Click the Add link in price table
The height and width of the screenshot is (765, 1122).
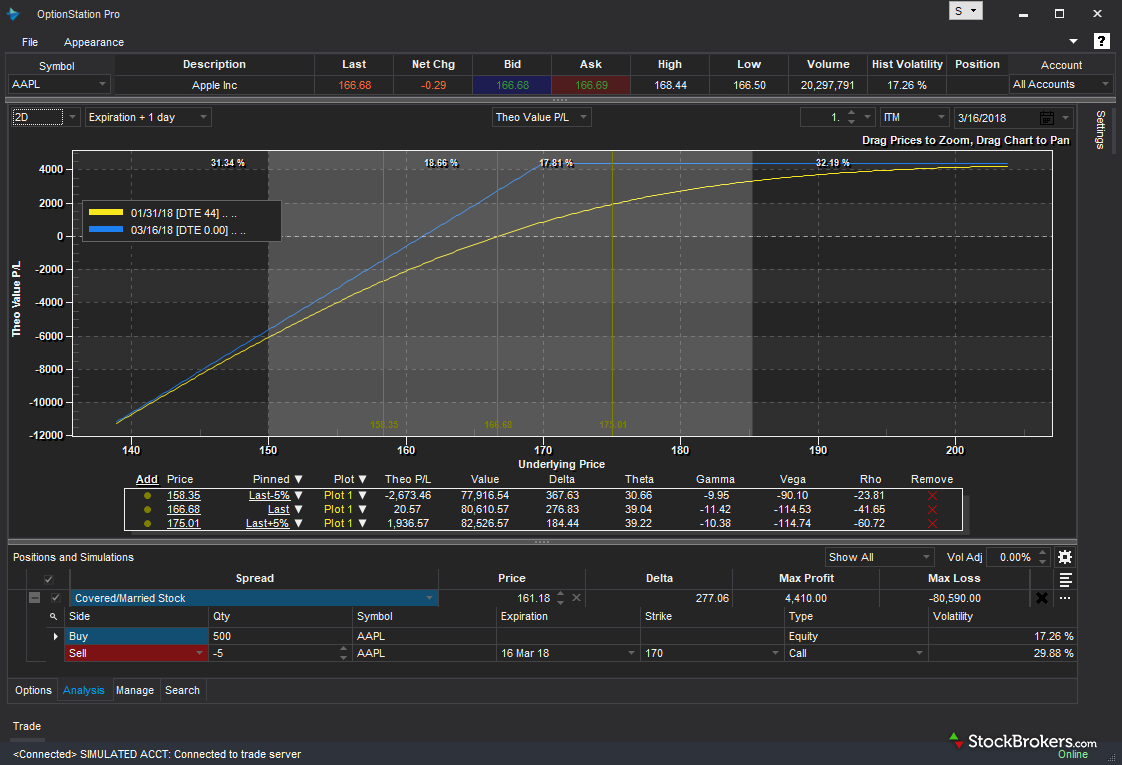tap(147, 479)
